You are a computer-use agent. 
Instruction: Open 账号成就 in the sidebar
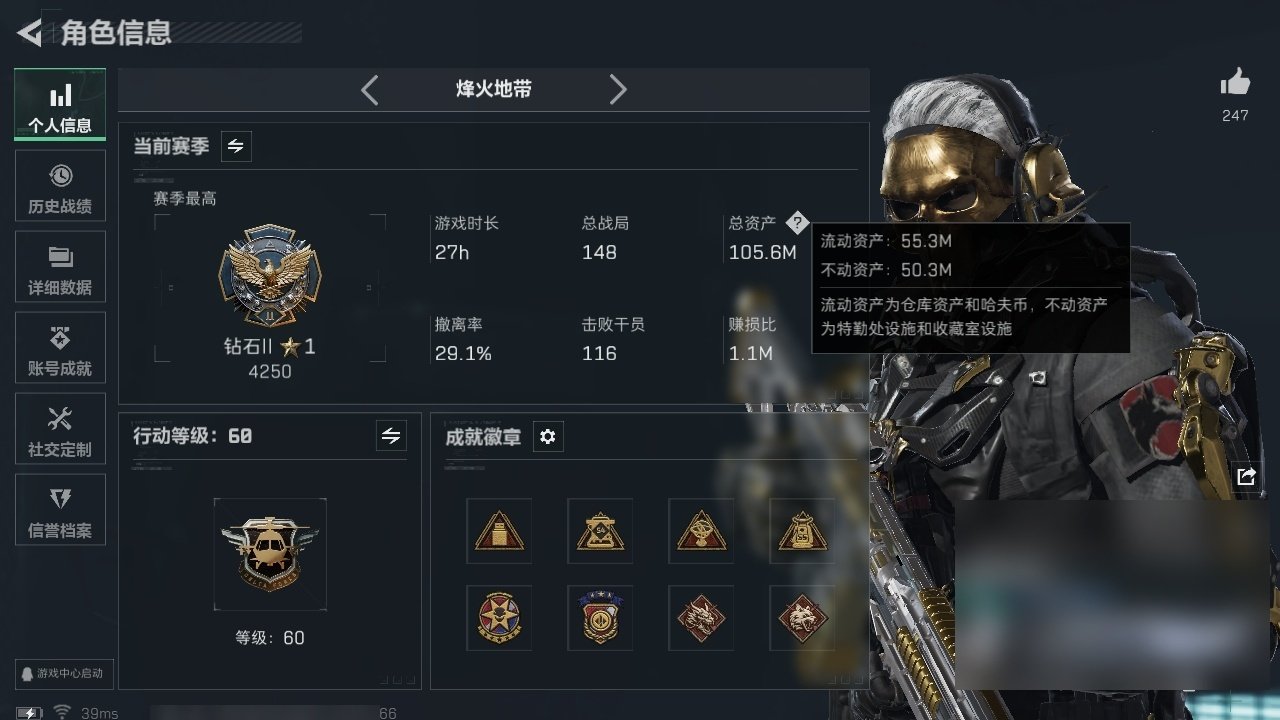60,348
